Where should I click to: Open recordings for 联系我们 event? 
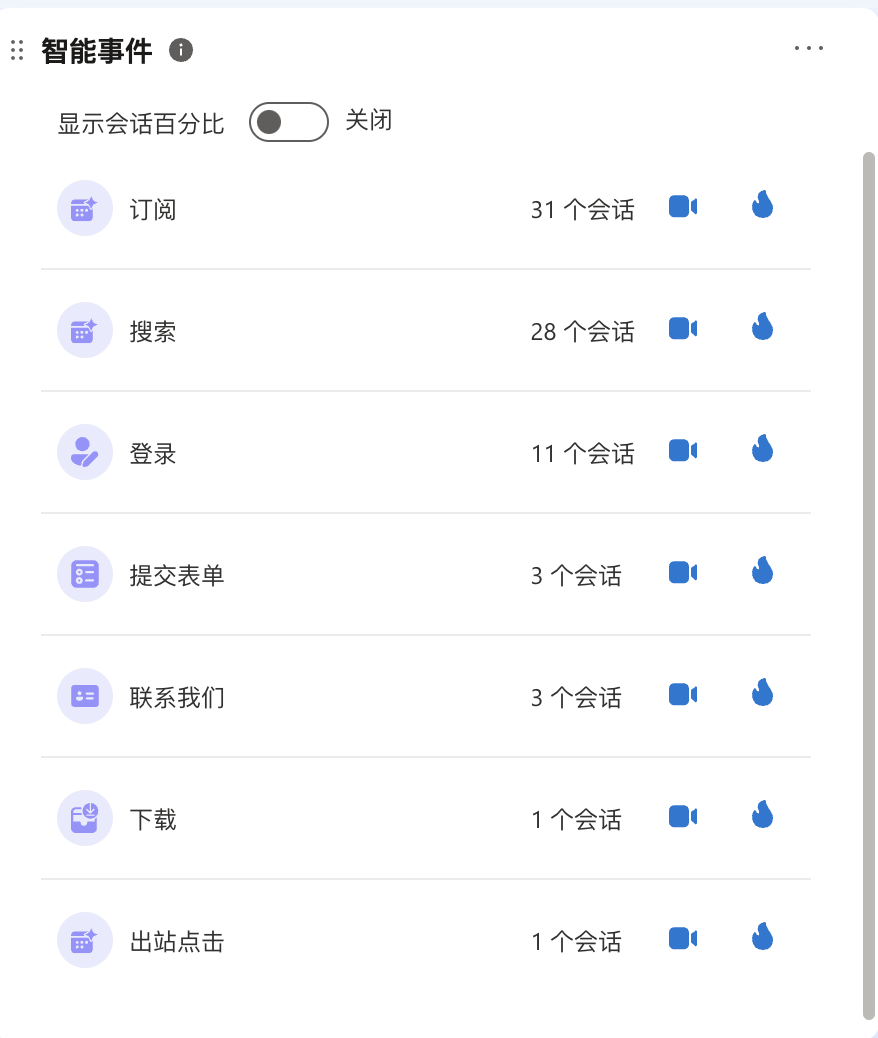[683, 694]
